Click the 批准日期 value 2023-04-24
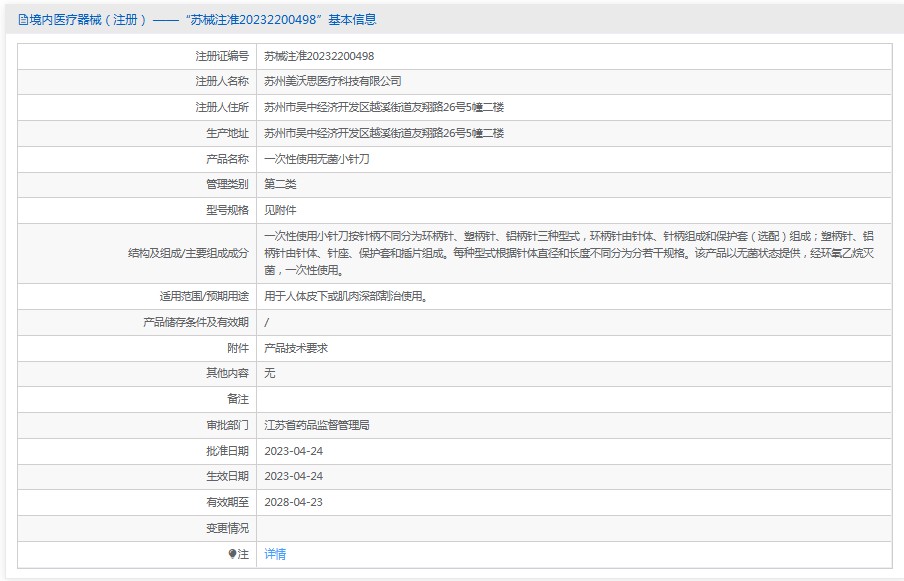Image resolution: width=904 pixels, height=581 pixels. tap(293, 451)
